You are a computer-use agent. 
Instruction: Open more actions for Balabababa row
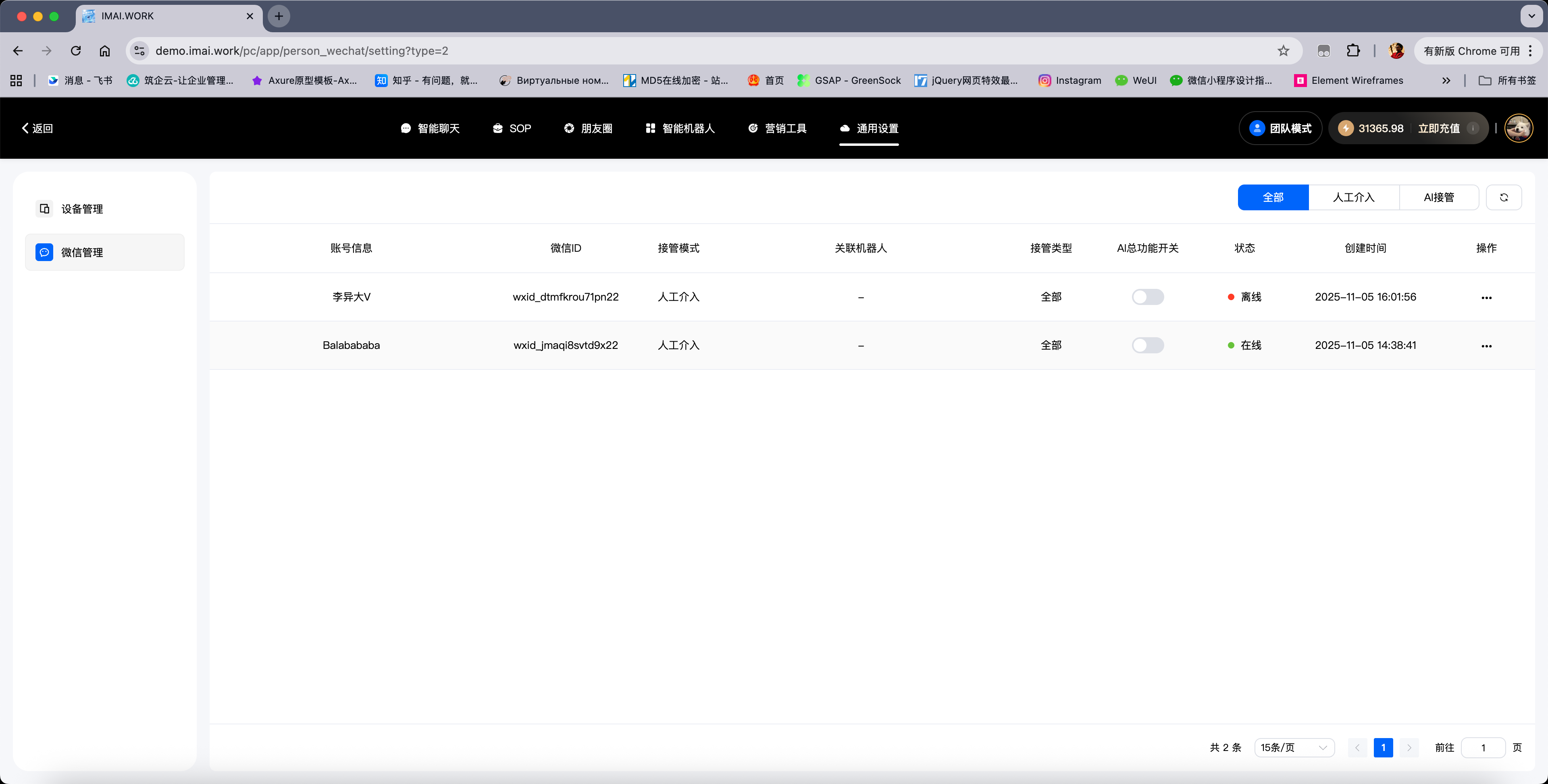click(1486, 345)
